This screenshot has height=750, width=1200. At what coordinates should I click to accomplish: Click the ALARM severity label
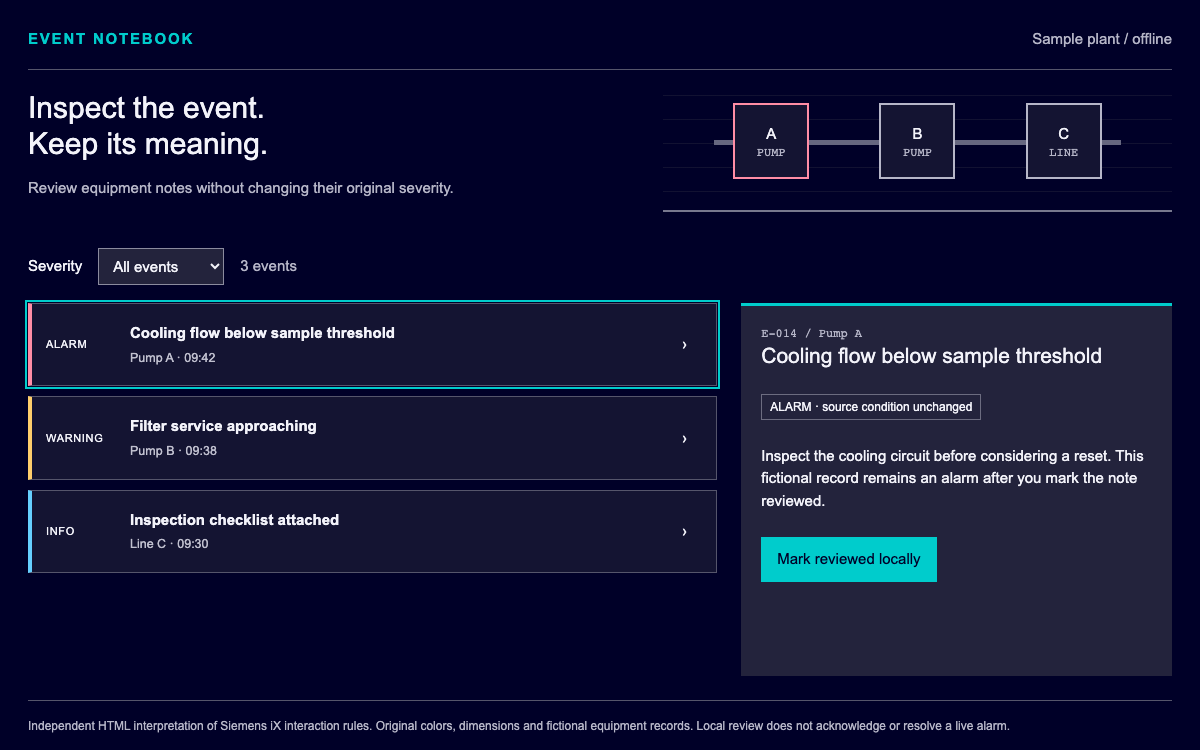point(66,344)
